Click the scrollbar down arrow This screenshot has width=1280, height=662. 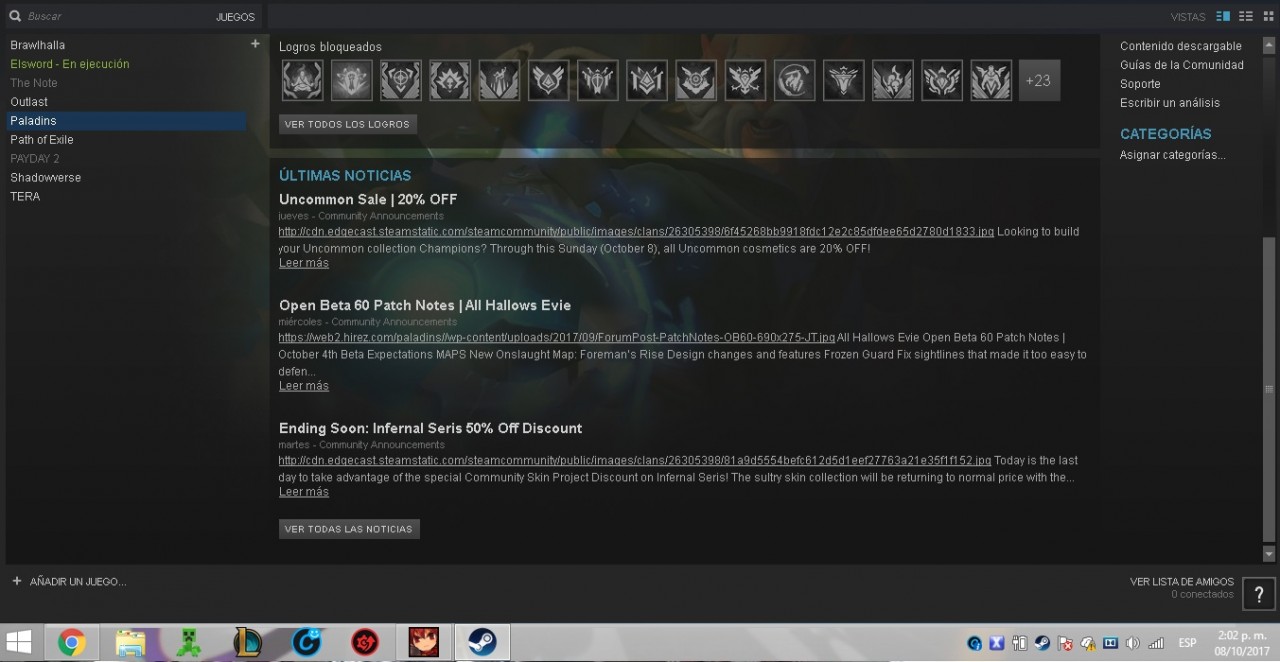[x=1269, y=553]
